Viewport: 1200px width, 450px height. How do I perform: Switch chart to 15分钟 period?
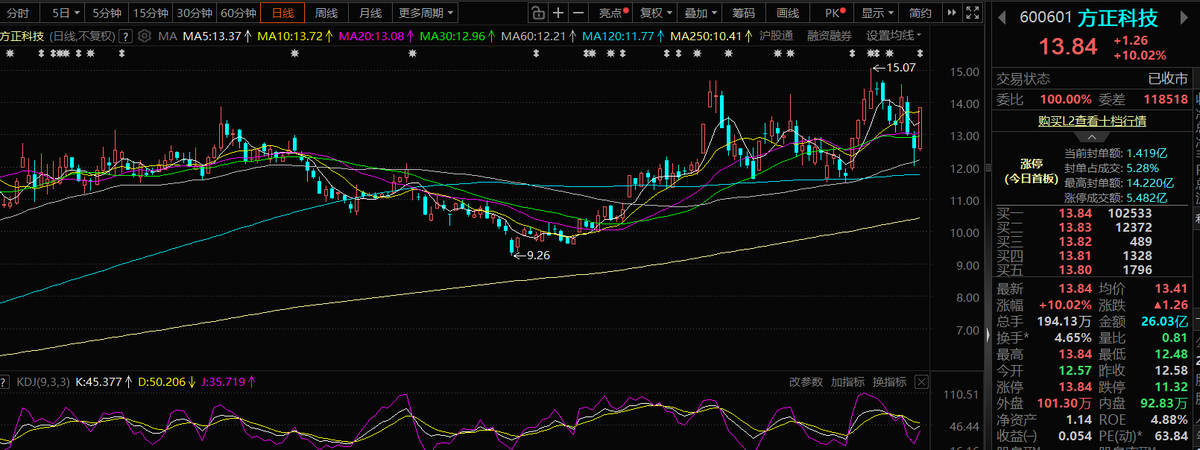151,13
